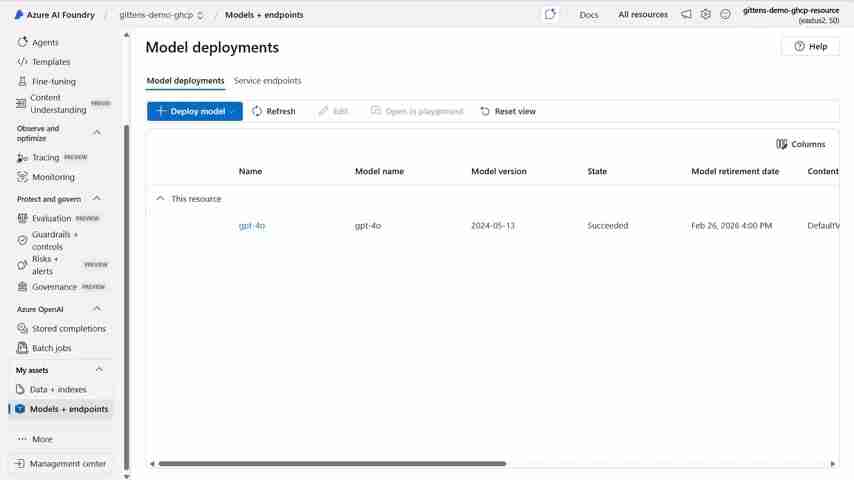Open the project switcher dropdown arrows
Viewport: 854px width, 480px height.
200,15
